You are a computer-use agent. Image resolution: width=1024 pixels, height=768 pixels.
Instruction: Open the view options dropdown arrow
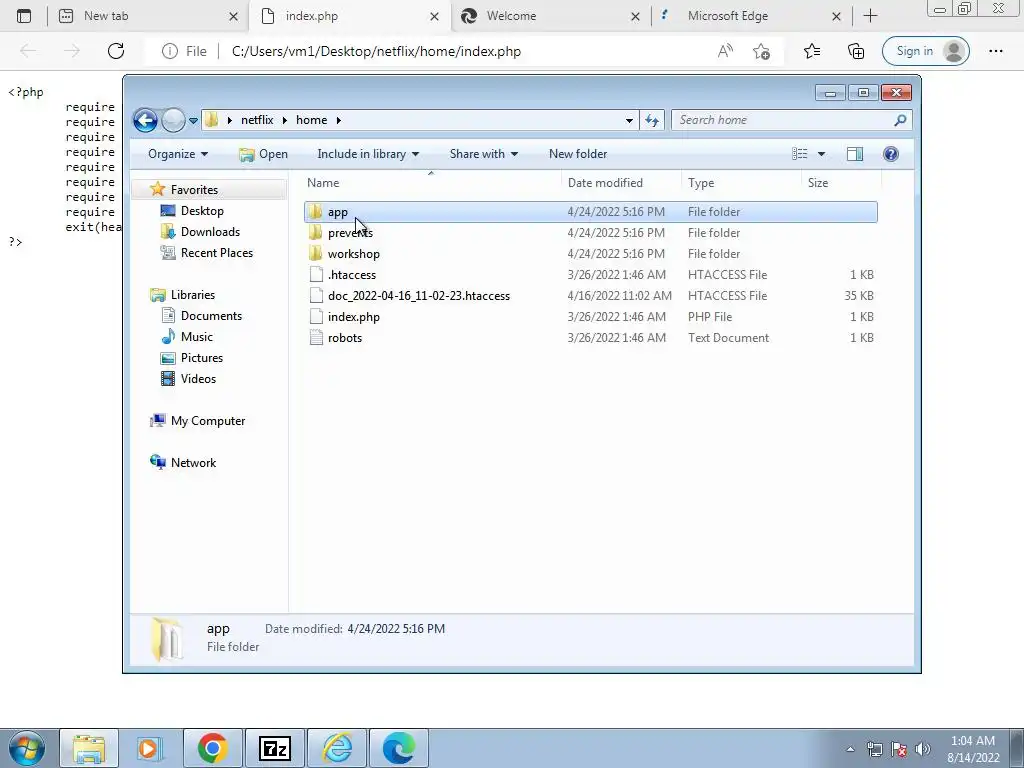coord(822,154)
